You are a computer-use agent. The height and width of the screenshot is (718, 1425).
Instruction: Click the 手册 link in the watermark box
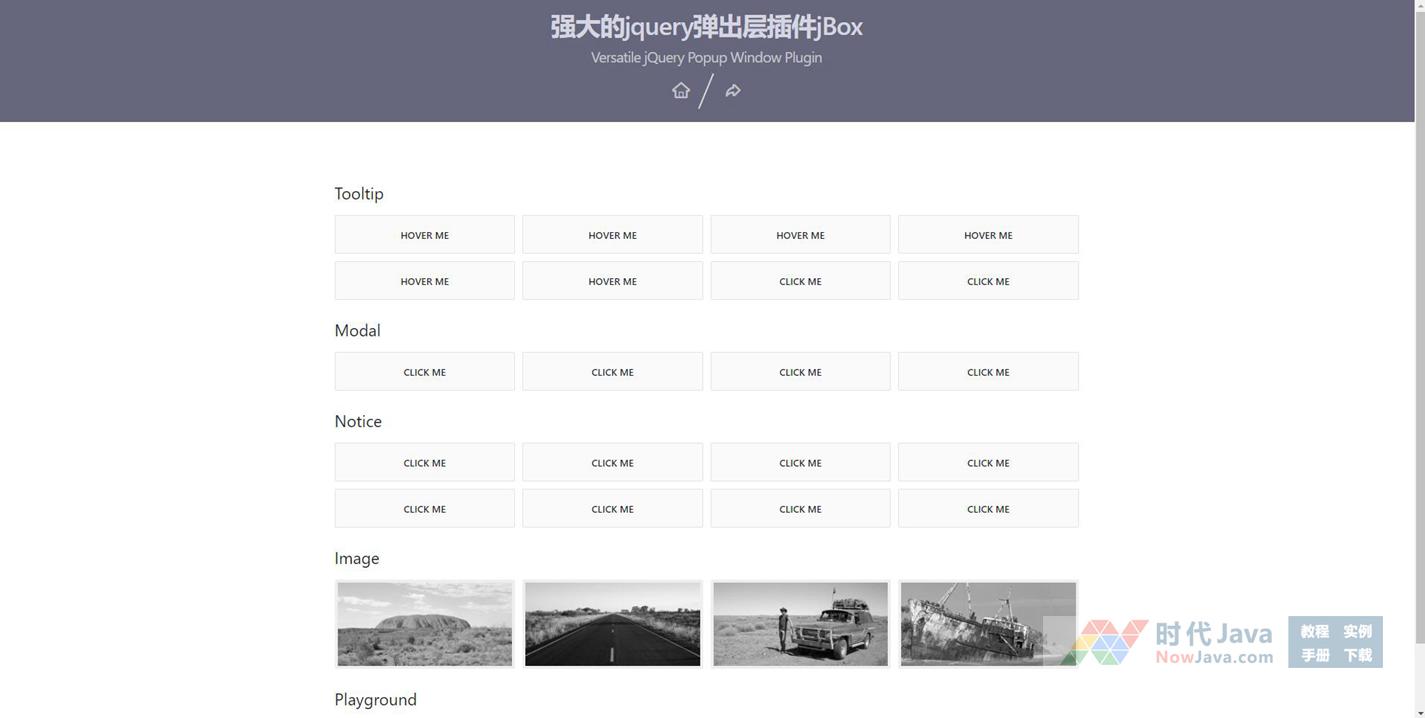click(1314, 656)
